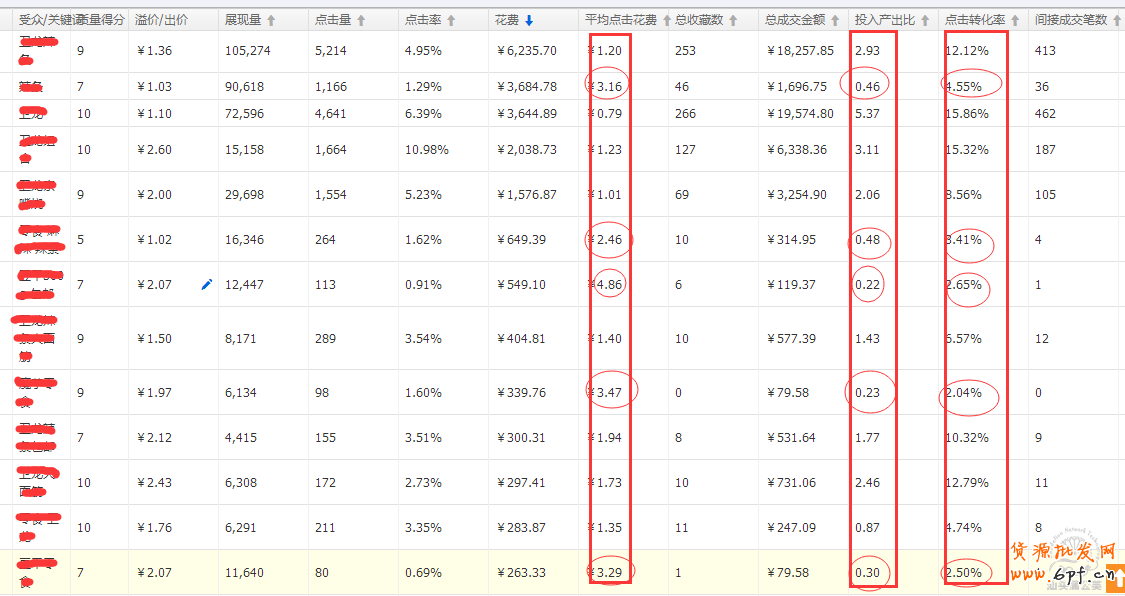1125x596 pixels.
Task: Click the sort arrow next to 总收藏数
Action: pyautogui.click(x=735, y=20)
